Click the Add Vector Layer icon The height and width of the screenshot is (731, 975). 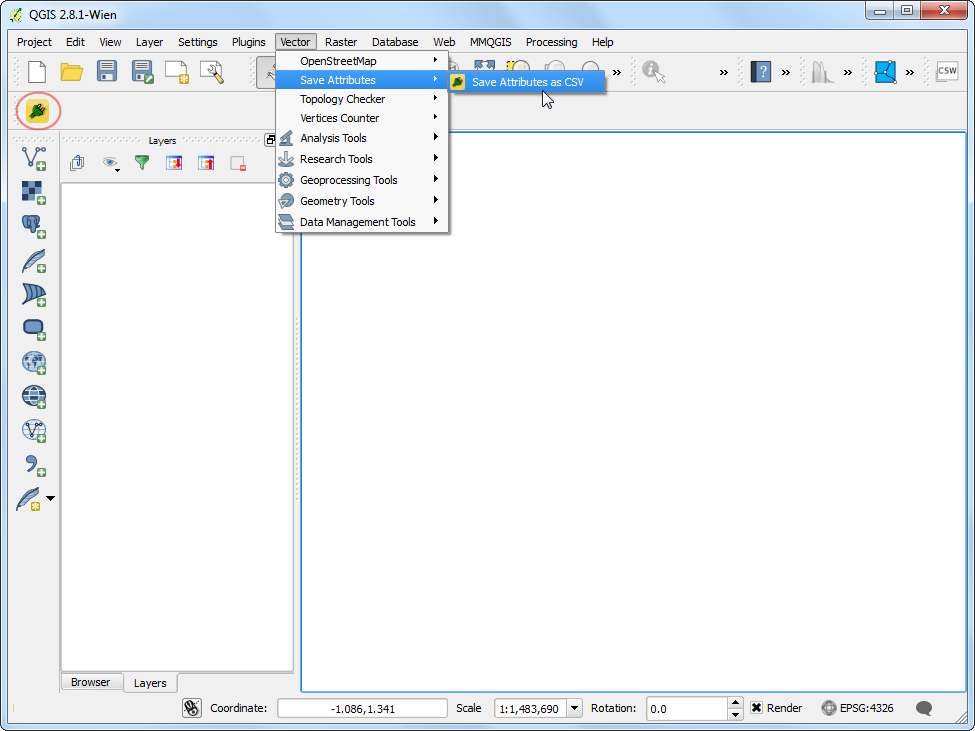tap(34, 159)
